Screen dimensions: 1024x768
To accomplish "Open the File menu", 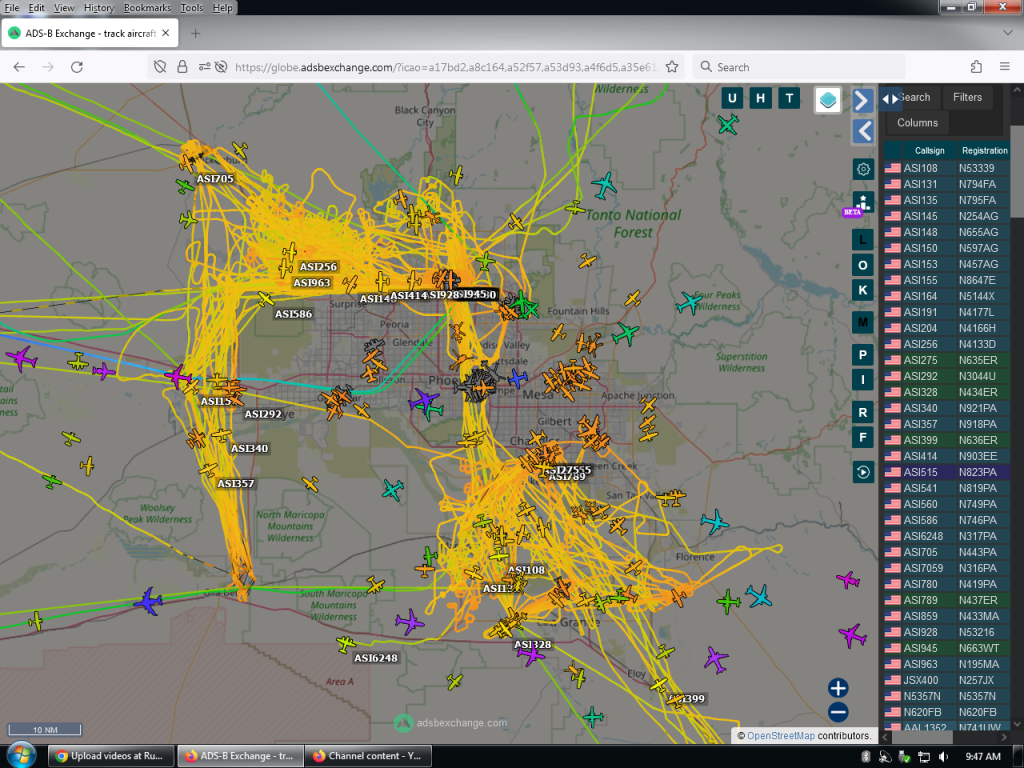I will (x=12, y=8).
